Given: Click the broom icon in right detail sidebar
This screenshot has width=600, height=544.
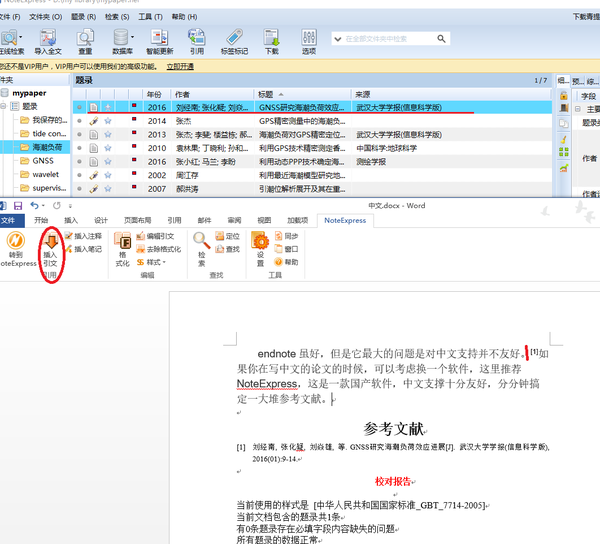Looking at the screenshot, I should coord(564,139).
